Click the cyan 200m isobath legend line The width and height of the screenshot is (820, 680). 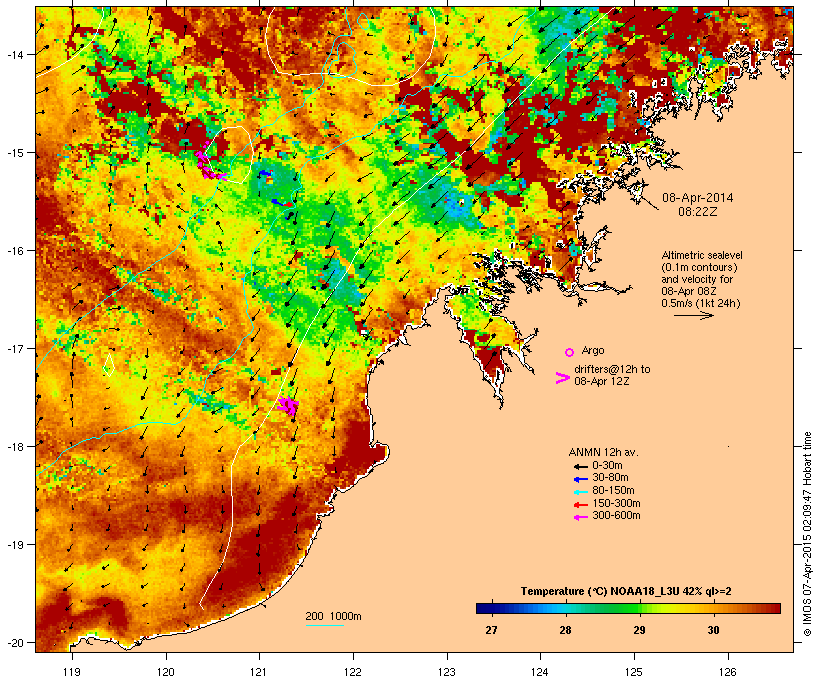pyautogui.click(x=324, y=625)
